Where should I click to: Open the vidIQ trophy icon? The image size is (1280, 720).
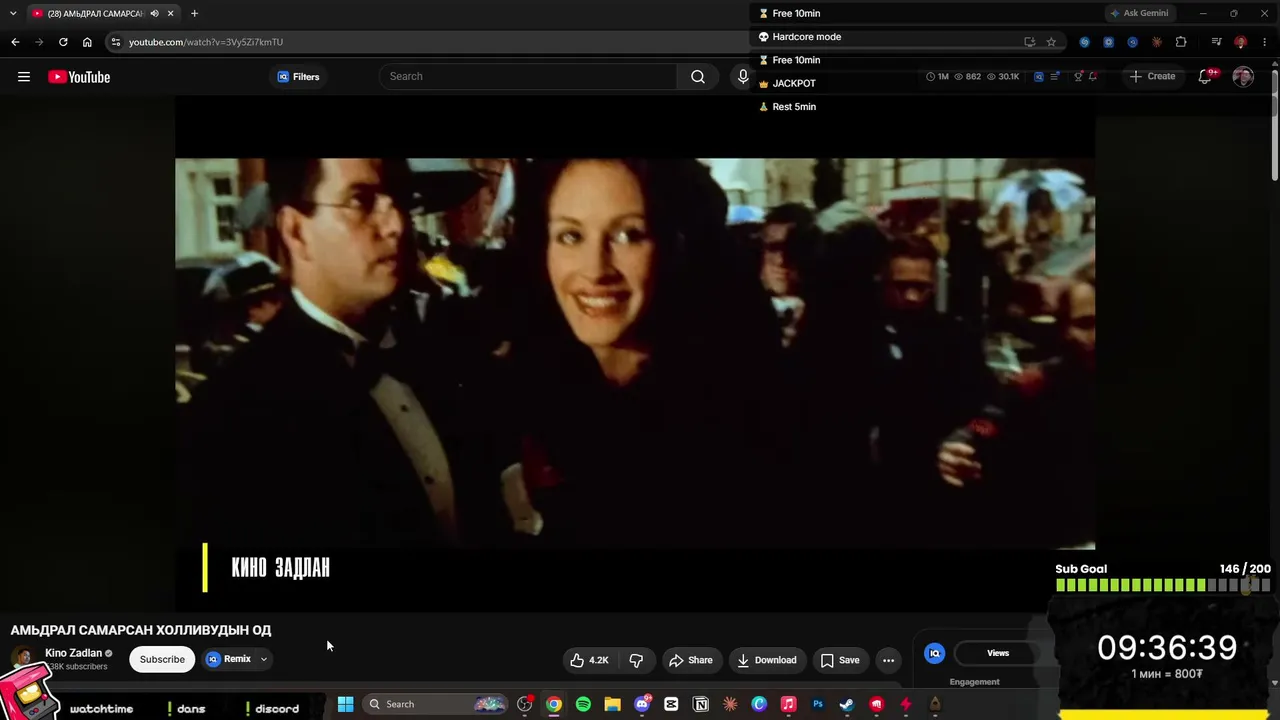[x=1078, y=77]
